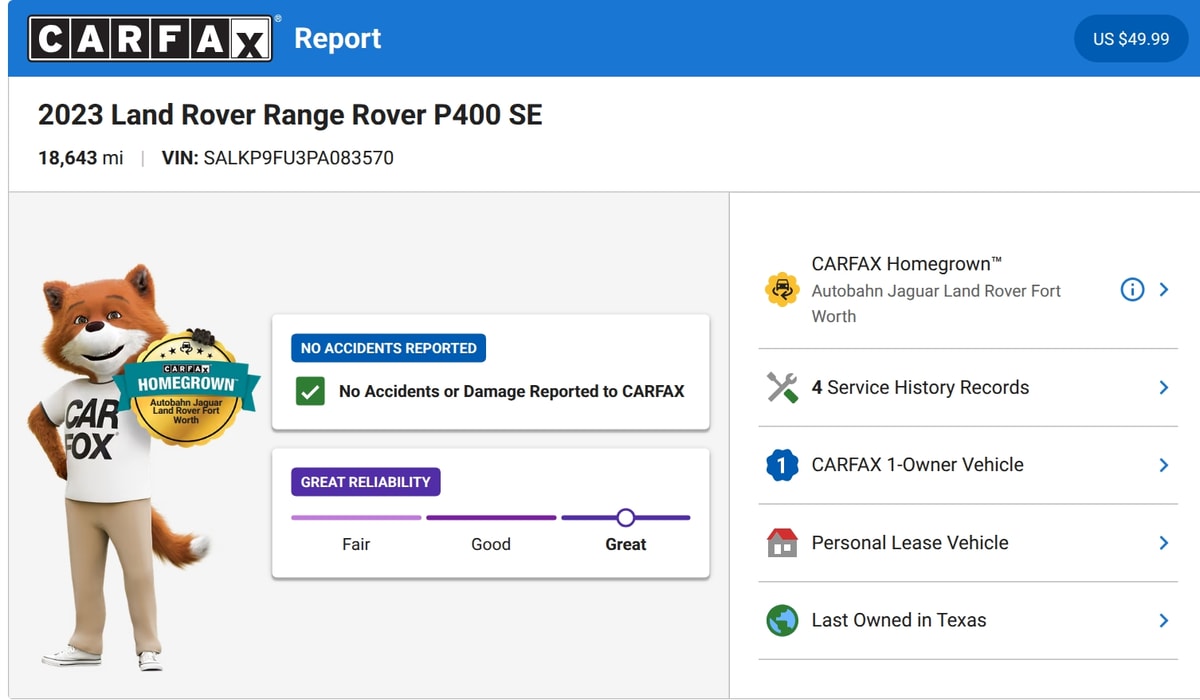The image size is (1200, 700).
Task: Expand the CARFAX Homegrown row chevron
Action: pos(1164,290)
